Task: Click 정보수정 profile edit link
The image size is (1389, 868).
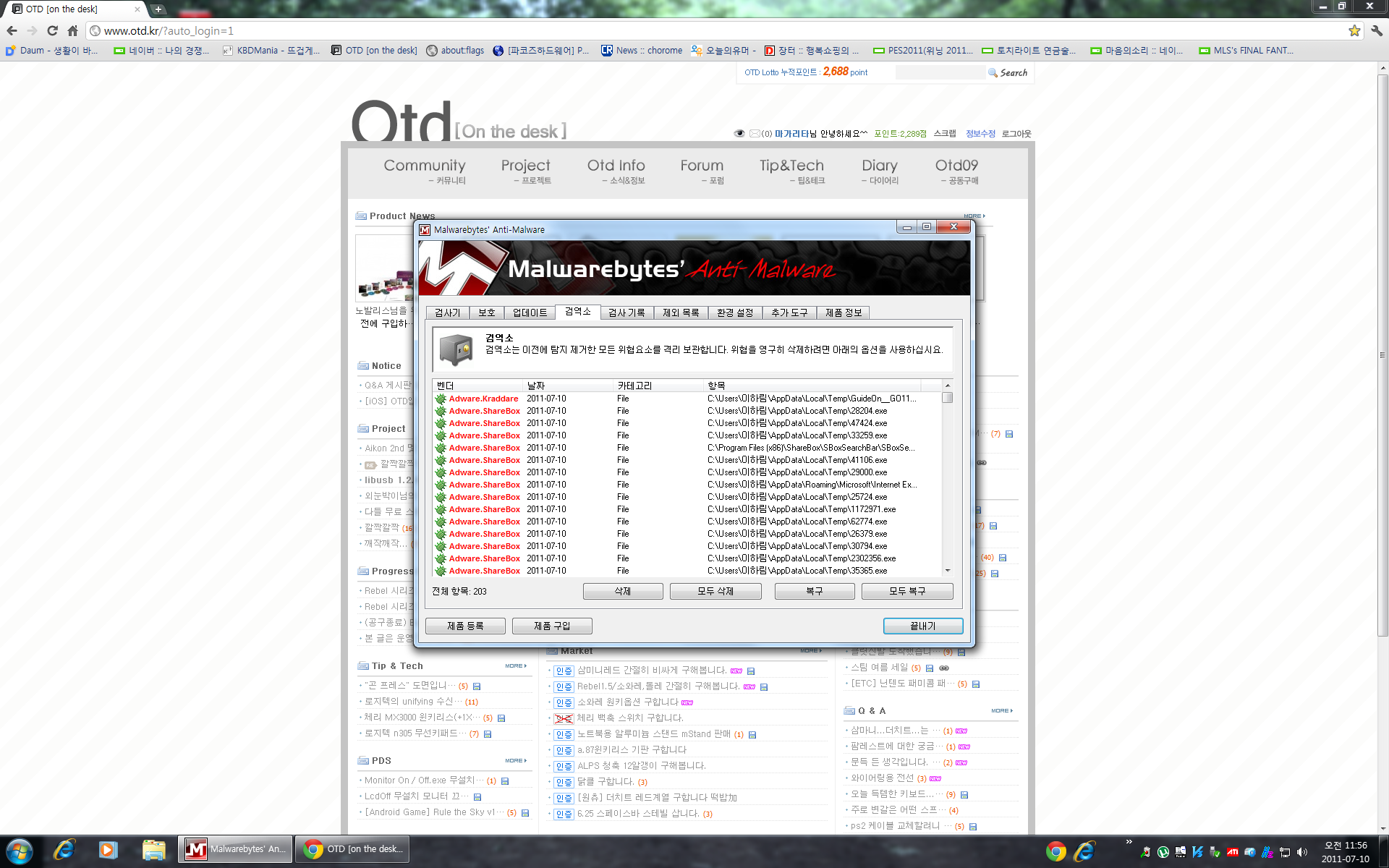Action: (x=980, y=134)
